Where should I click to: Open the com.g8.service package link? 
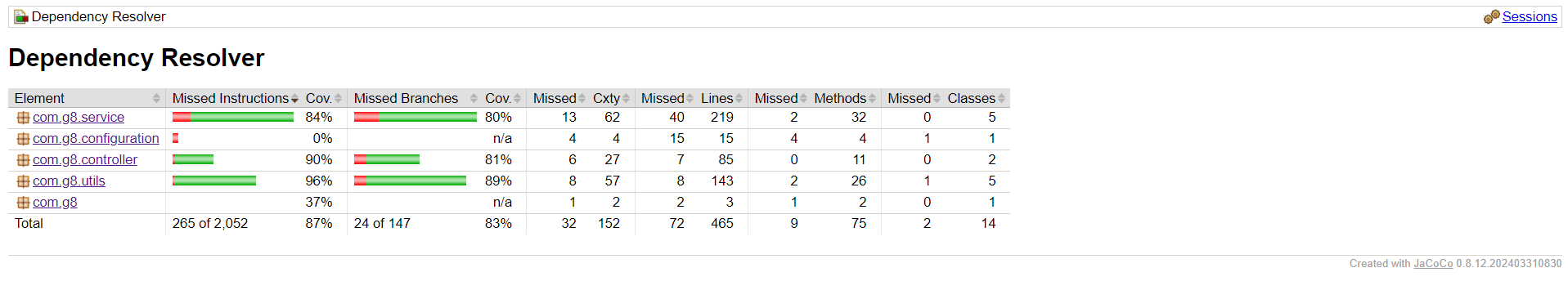click(x=79, y=118)
